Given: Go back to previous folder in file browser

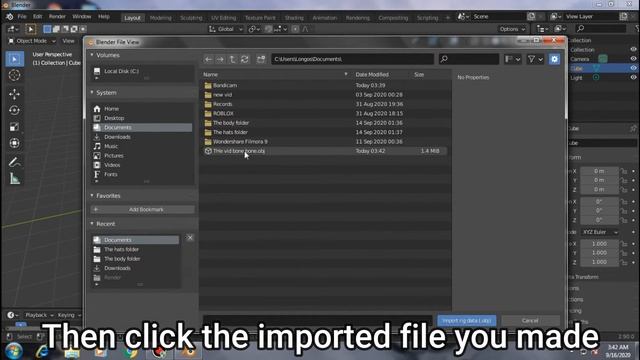Looking at the screenshot, I should [208, 59].
